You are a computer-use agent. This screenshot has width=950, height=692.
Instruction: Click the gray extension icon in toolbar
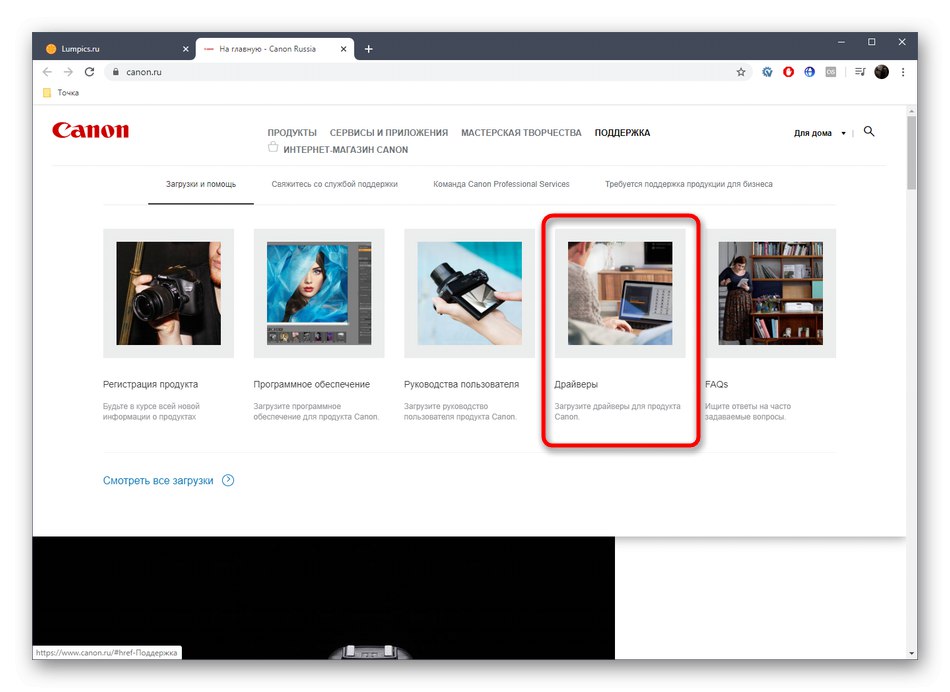[x=831, y=72]
